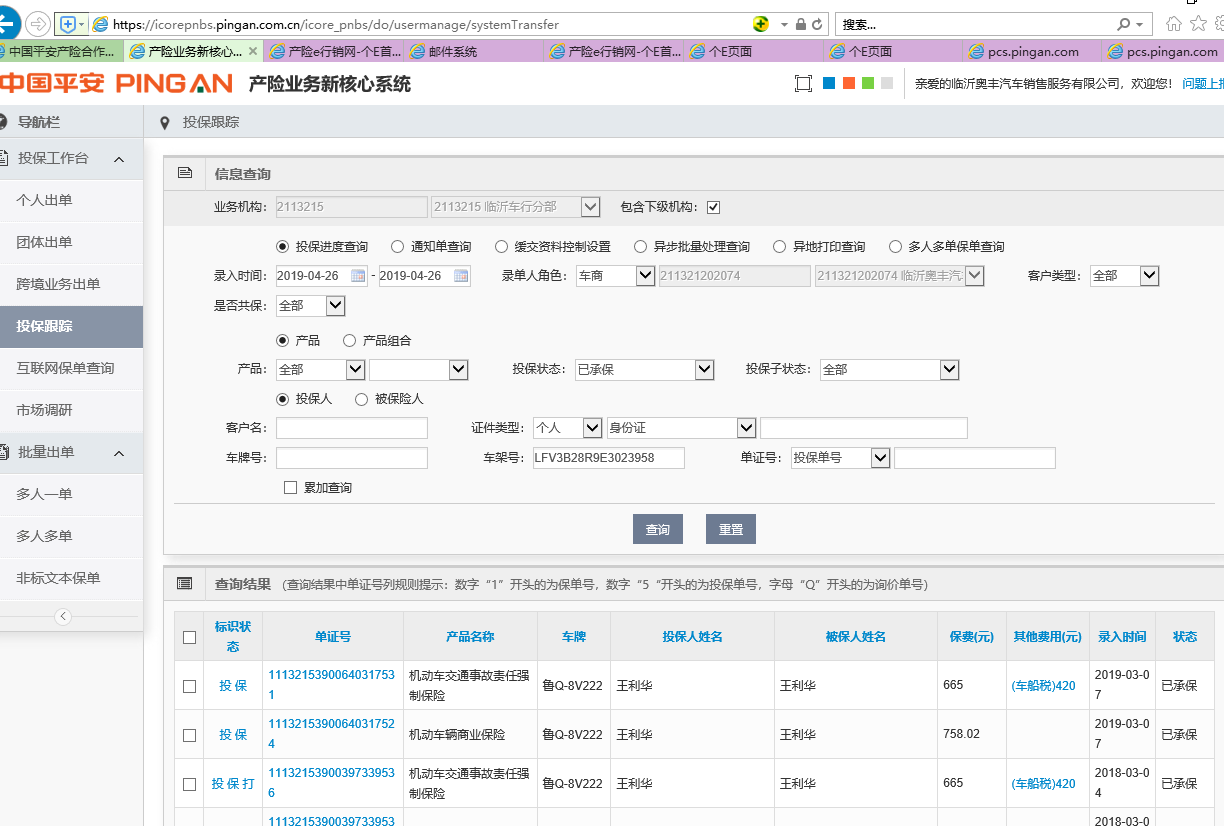
Task: Click the browser back arrow button
Action: [8, 23]
